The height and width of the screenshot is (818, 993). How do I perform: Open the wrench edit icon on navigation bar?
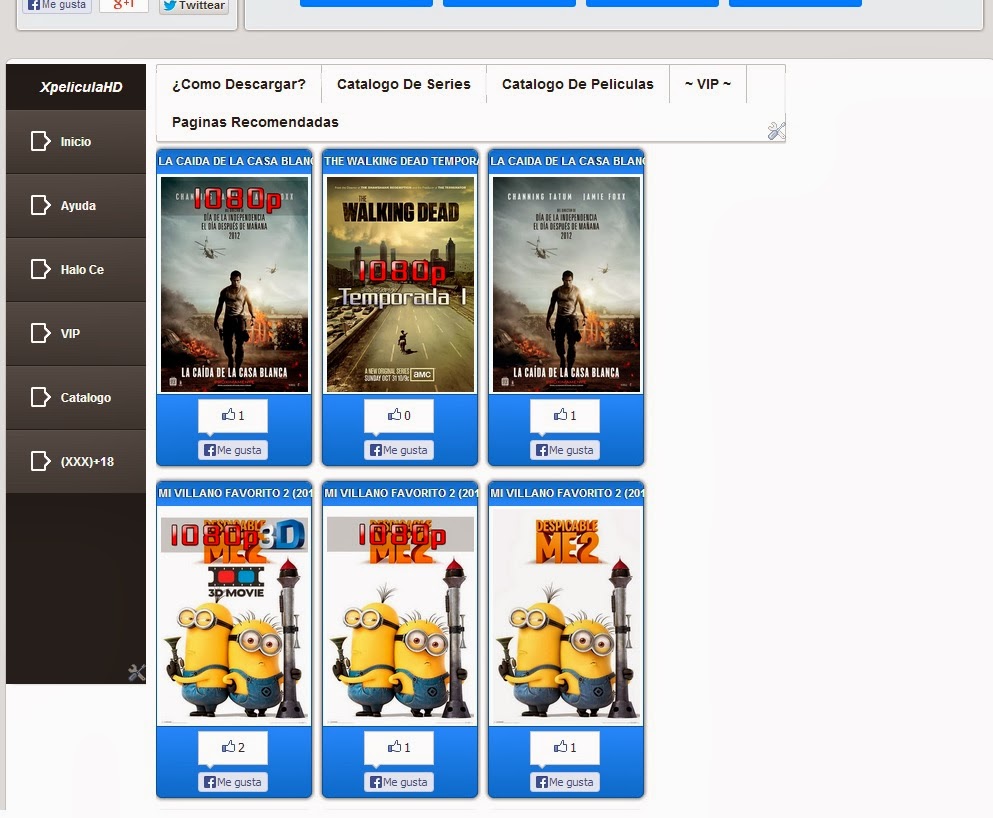click(x=776, y=131)
